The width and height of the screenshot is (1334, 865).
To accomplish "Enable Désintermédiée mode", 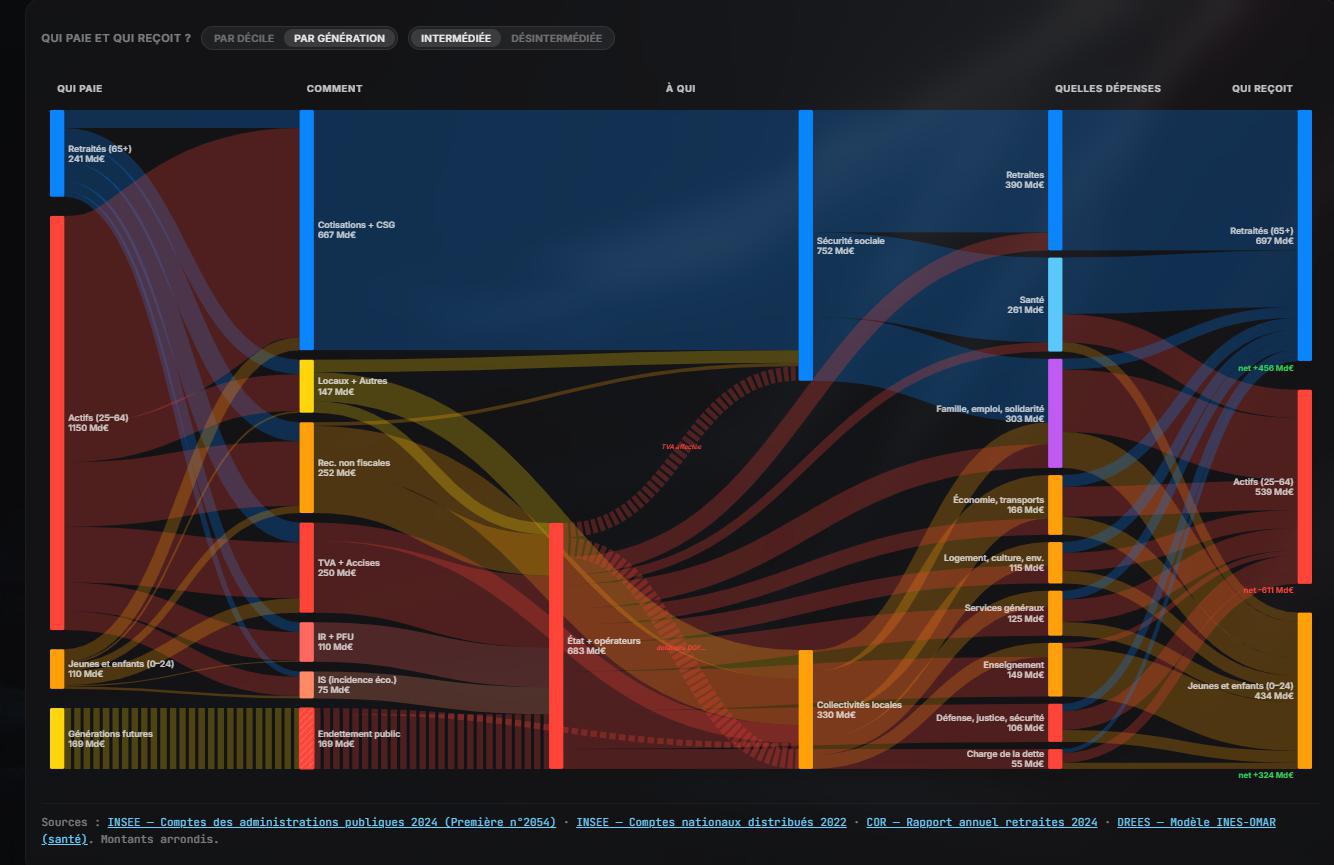I will click(556, 38).
